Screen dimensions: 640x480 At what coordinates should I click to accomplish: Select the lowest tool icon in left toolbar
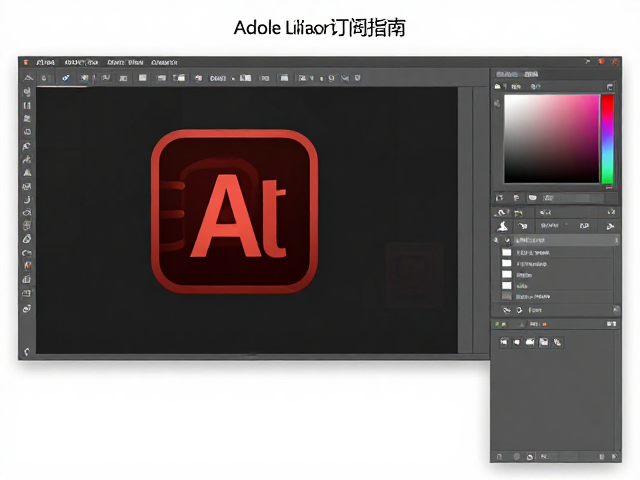(x=27, y=351)
